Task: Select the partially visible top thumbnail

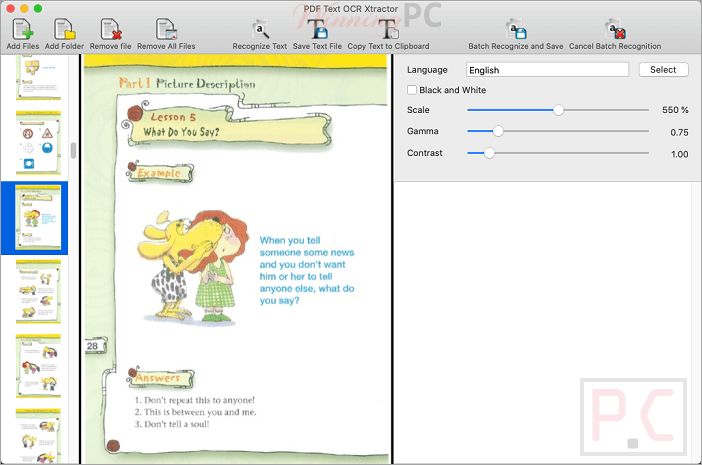Action: click(x=38, y=77)
